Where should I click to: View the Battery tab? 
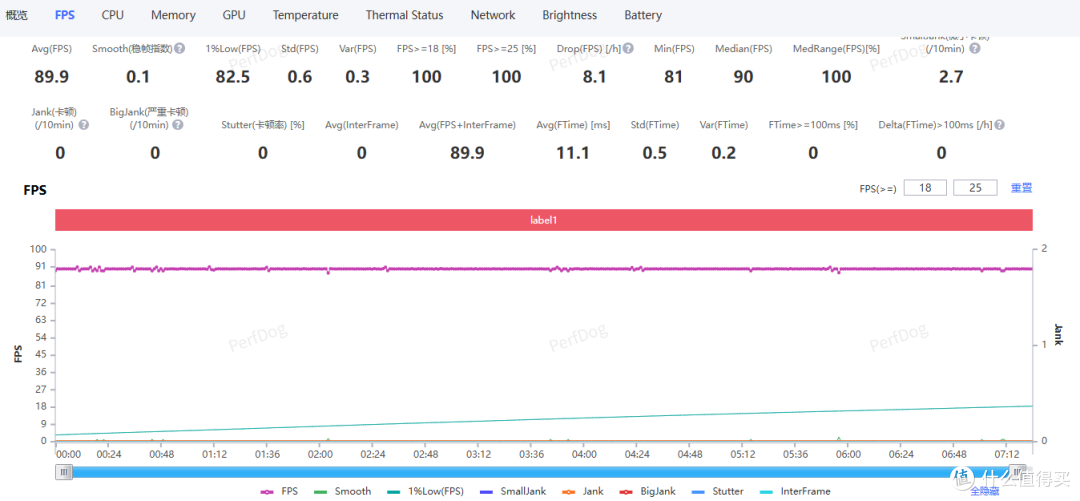643,14
